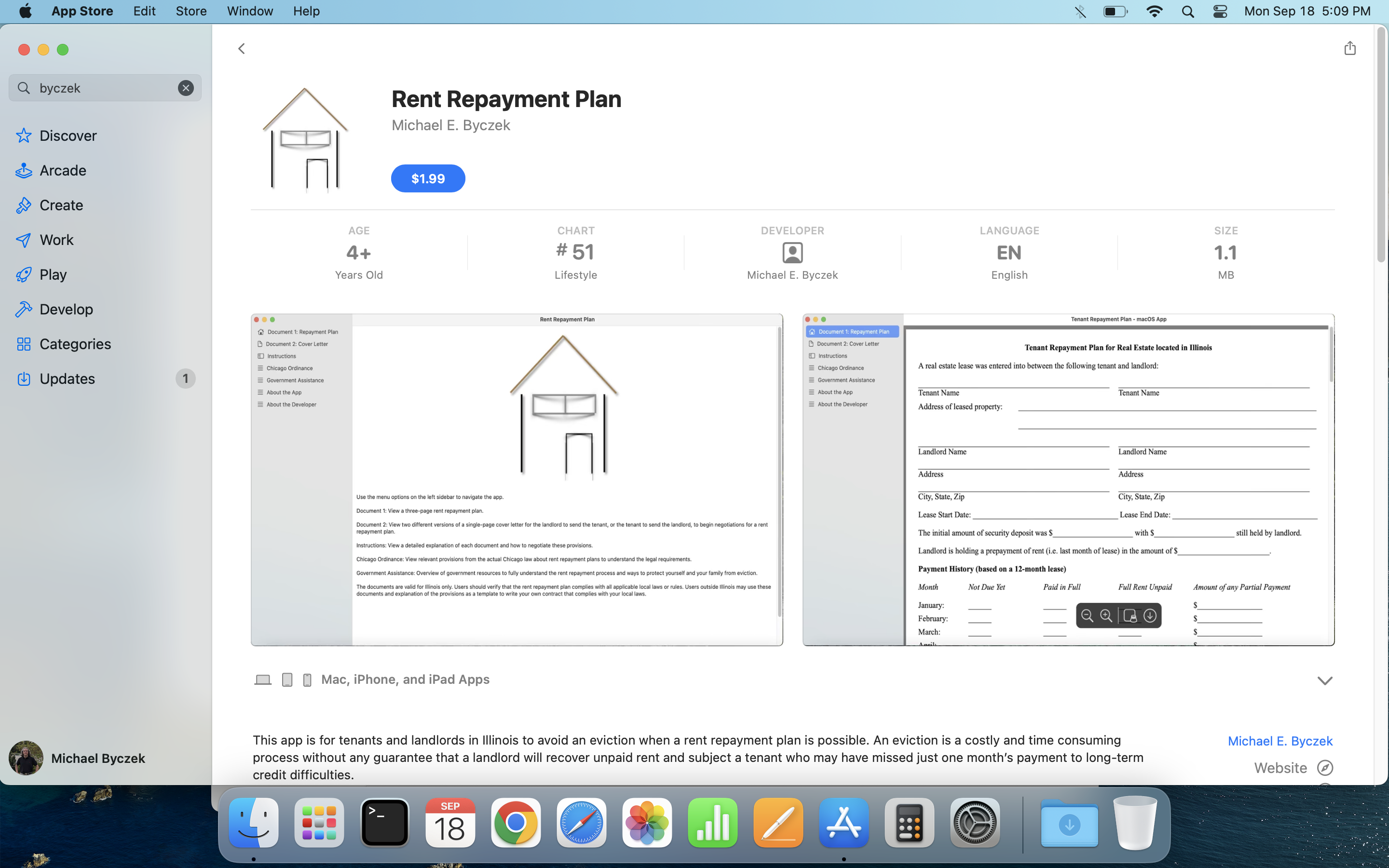The height and width of the screenshot is (868, 1389).
Task: Open the first screenshot with house logo
Action: coord(517,480)
